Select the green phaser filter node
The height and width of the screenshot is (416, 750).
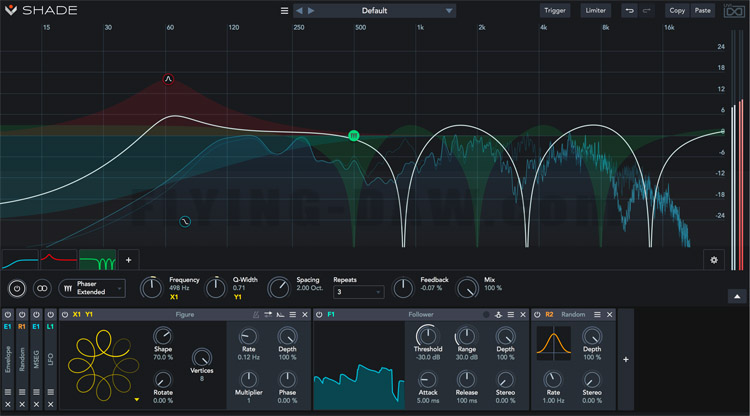click(353, 136)
